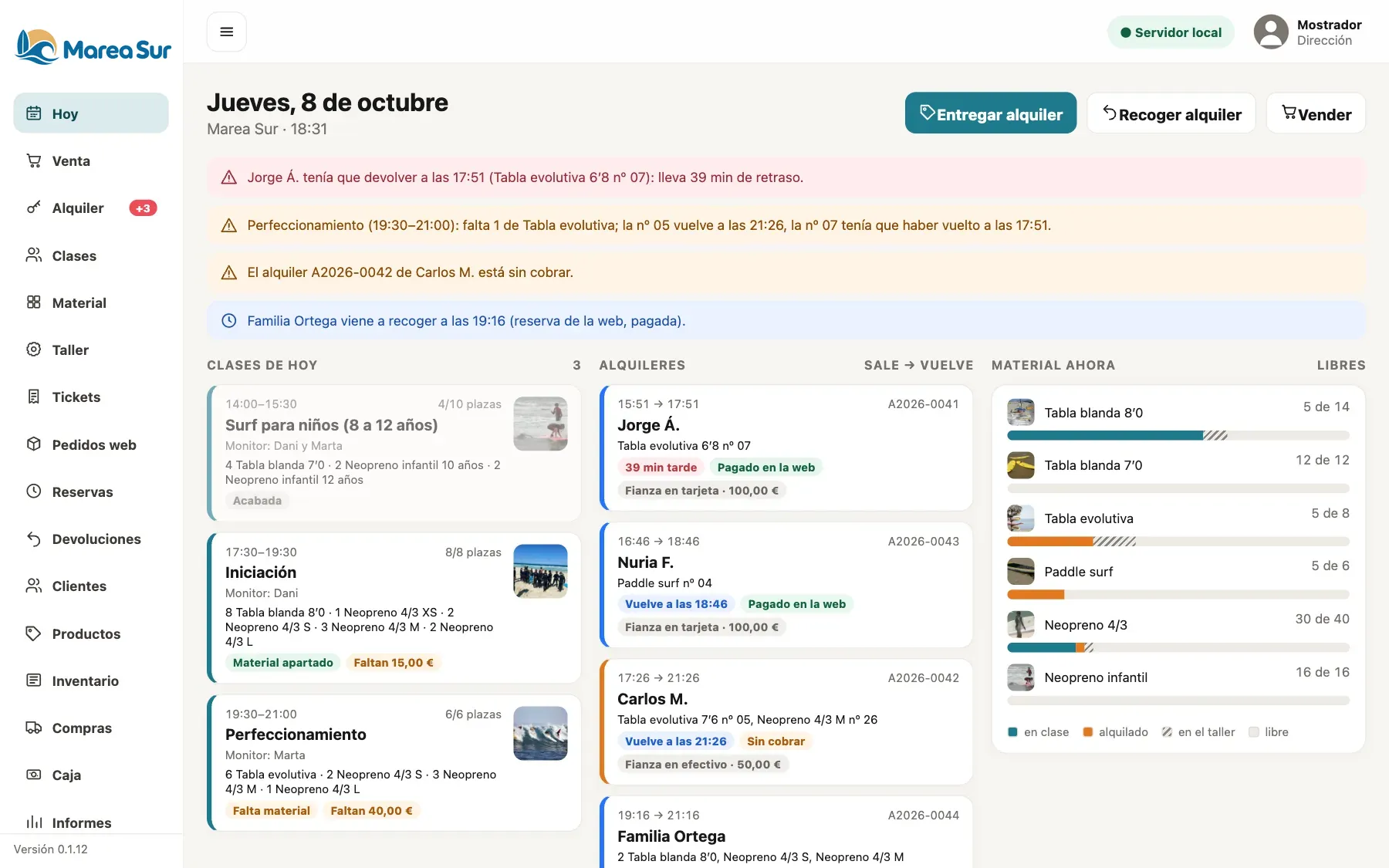1389x868 pixels.
Task: Click Tabla blanda 8'0 availability bar
Action: coord(1178,436)
